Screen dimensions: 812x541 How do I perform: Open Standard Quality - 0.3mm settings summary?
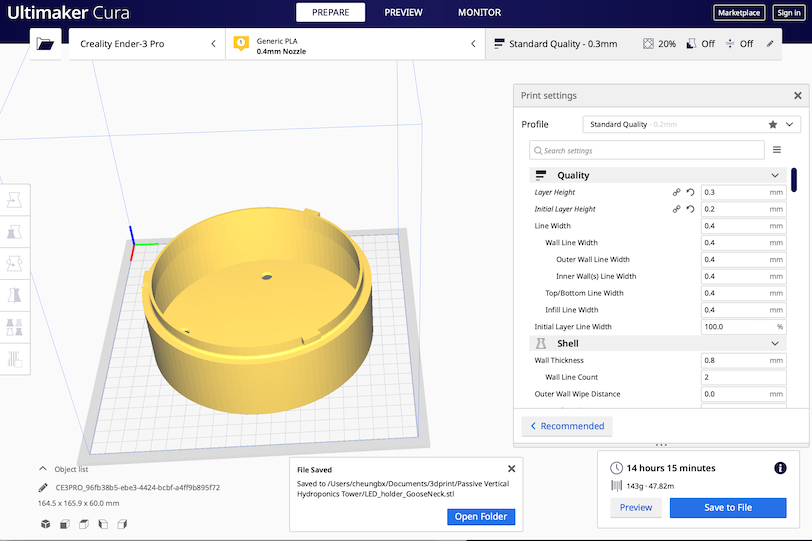pyautogui.click(x=633, y=44)
